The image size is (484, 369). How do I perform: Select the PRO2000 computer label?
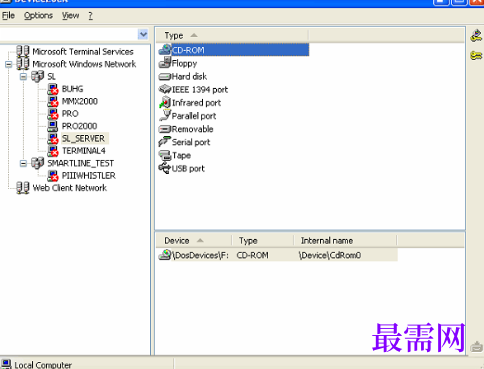[79, 126]
